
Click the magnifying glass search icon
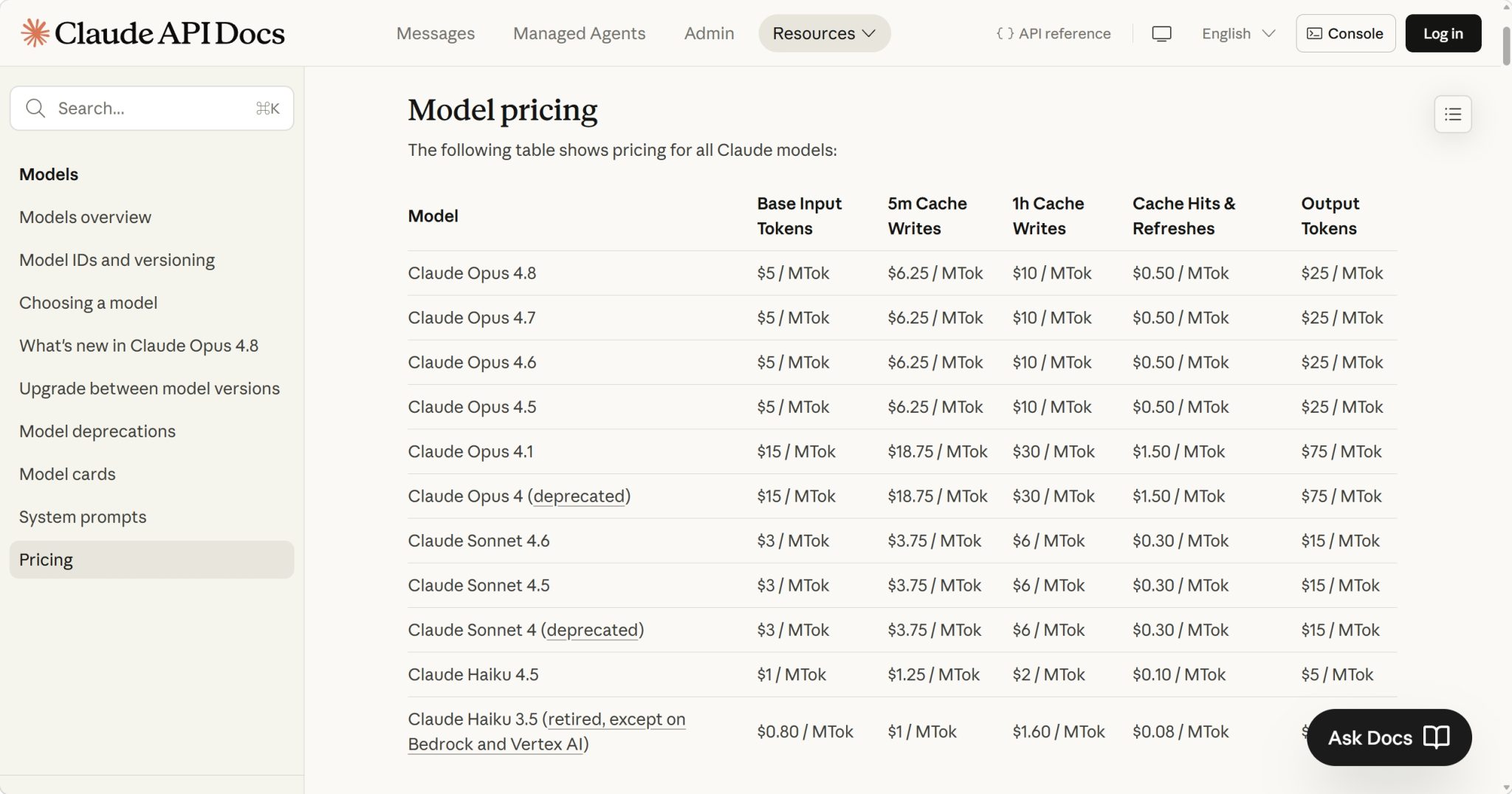coord(35,109)
